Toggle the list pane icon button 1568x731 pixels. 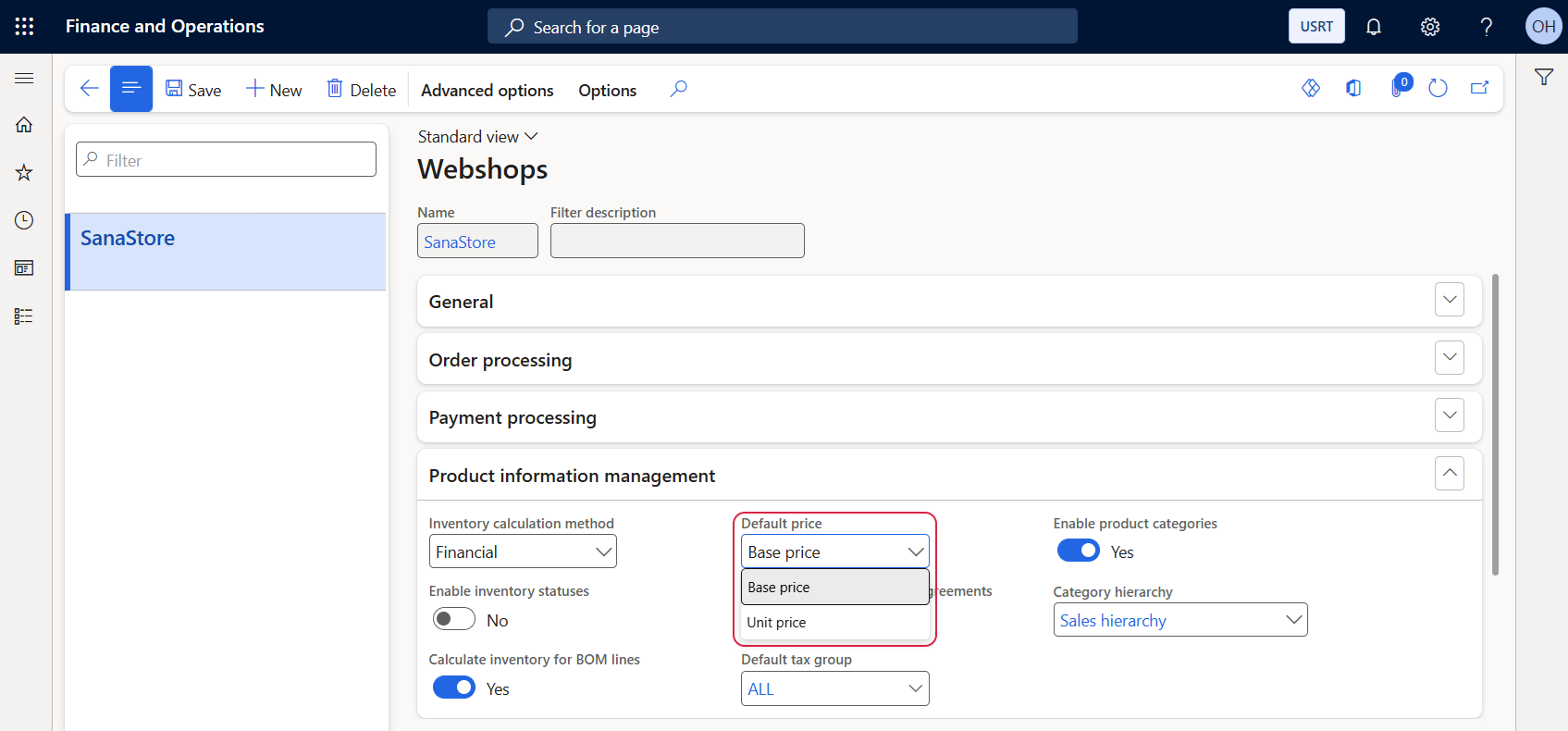coord(131,89)
